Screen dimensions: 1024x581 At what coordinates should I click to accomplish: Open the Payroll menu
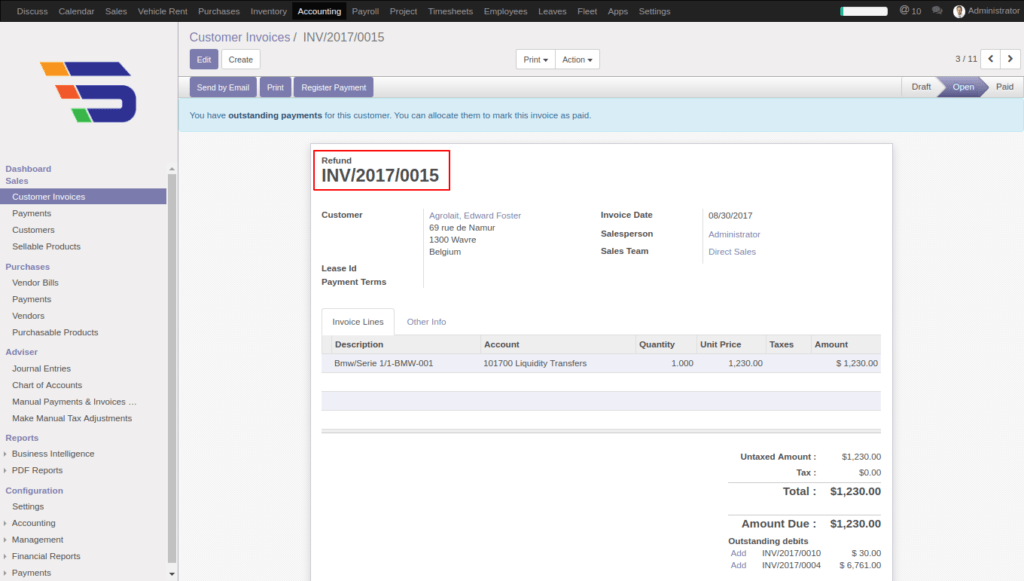coord(365,11)
